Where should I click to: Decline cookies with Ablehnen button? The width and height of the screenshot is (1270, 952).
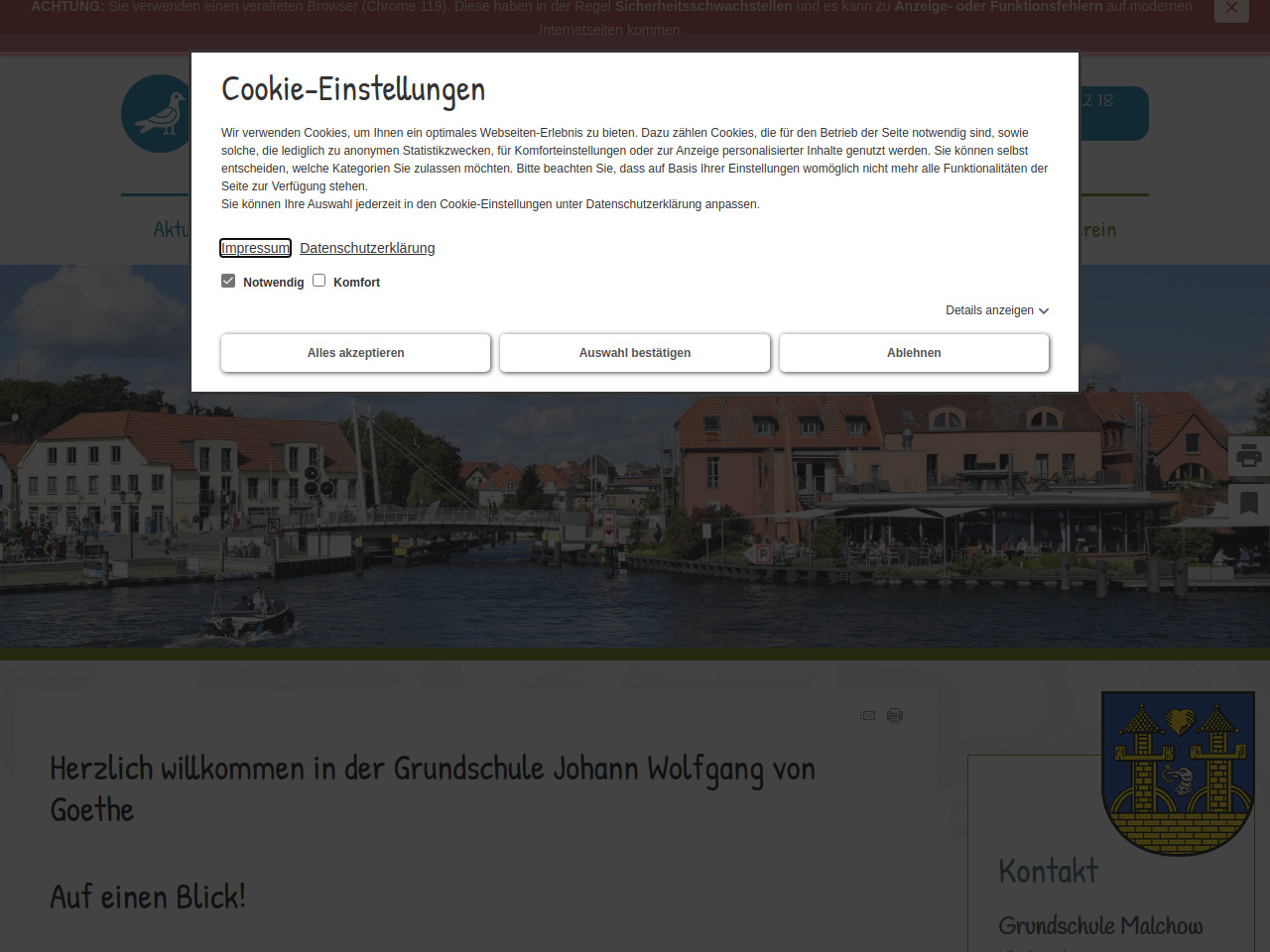click(x=914, y=353)
